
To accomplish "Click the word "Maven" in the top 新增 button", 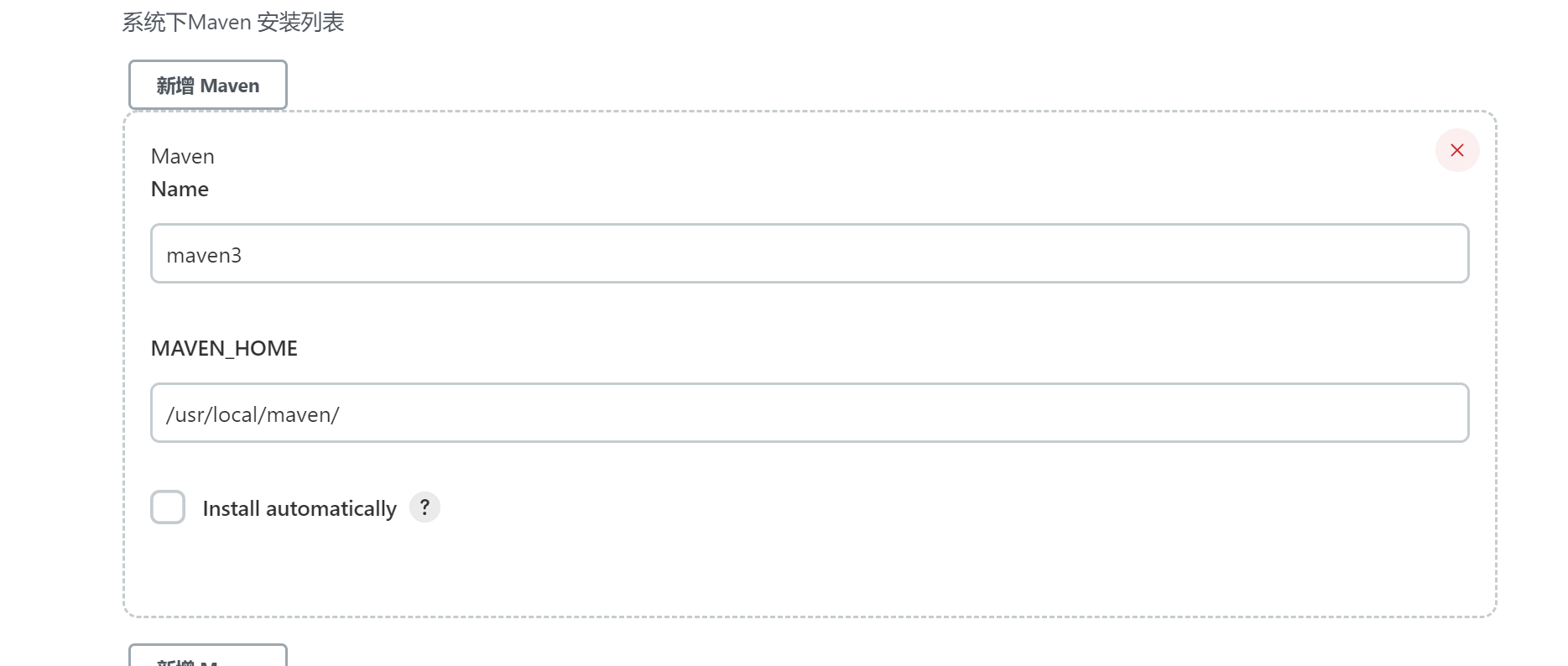I will pyautogui.click(x=230, y=86).
